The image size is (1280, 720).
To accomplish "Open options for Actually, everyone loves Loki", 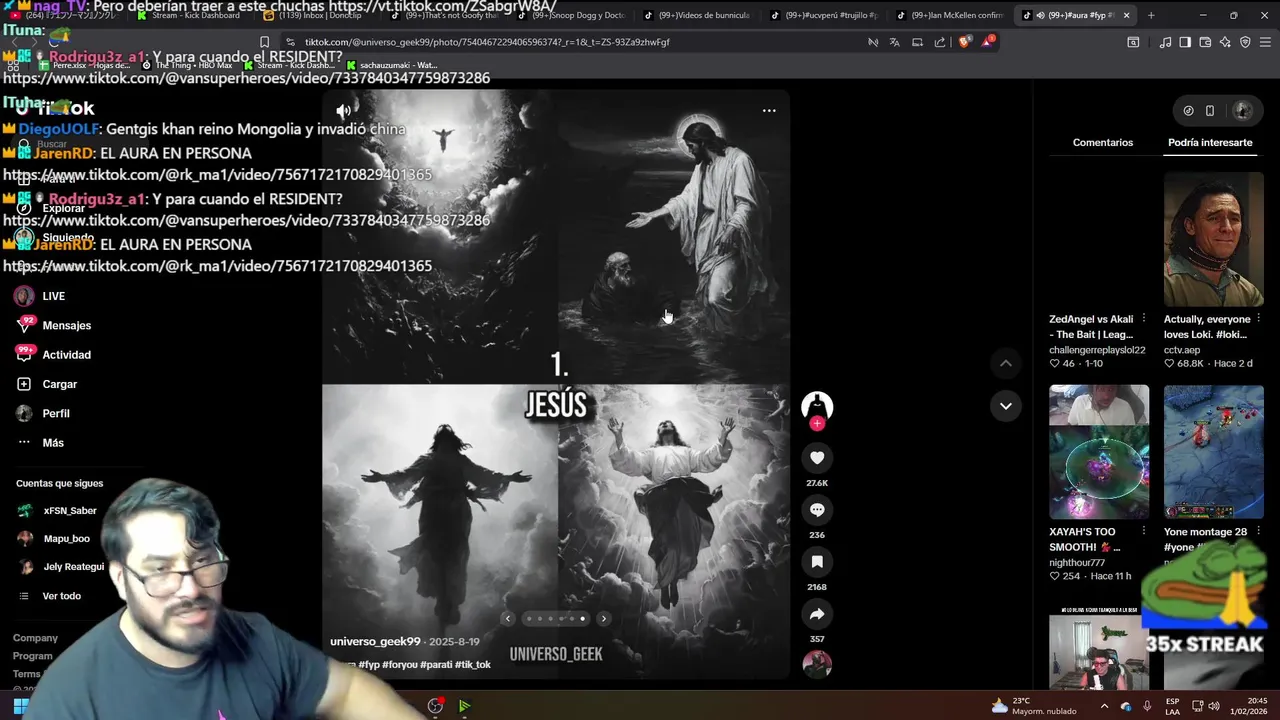I will click(x=1259, y=319).
